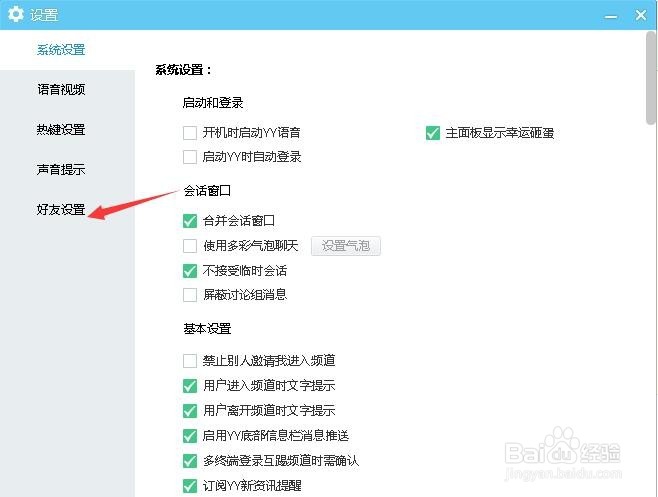Switch to the 语音视频 tab
The width and height of the screenshot is (658, 497).
click(61, 89)
